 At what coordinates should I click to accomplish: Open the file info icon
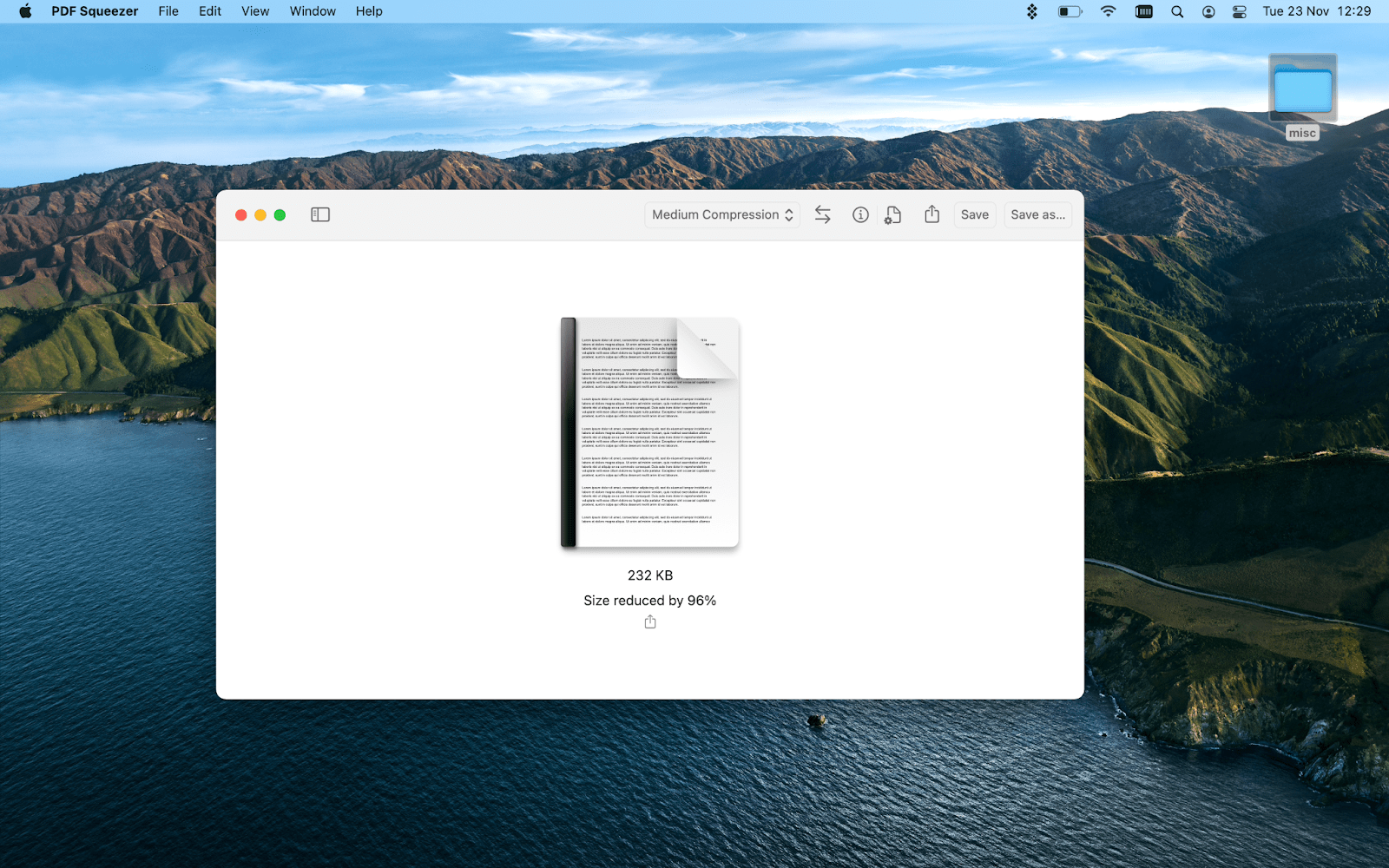[x=860, y=214]
